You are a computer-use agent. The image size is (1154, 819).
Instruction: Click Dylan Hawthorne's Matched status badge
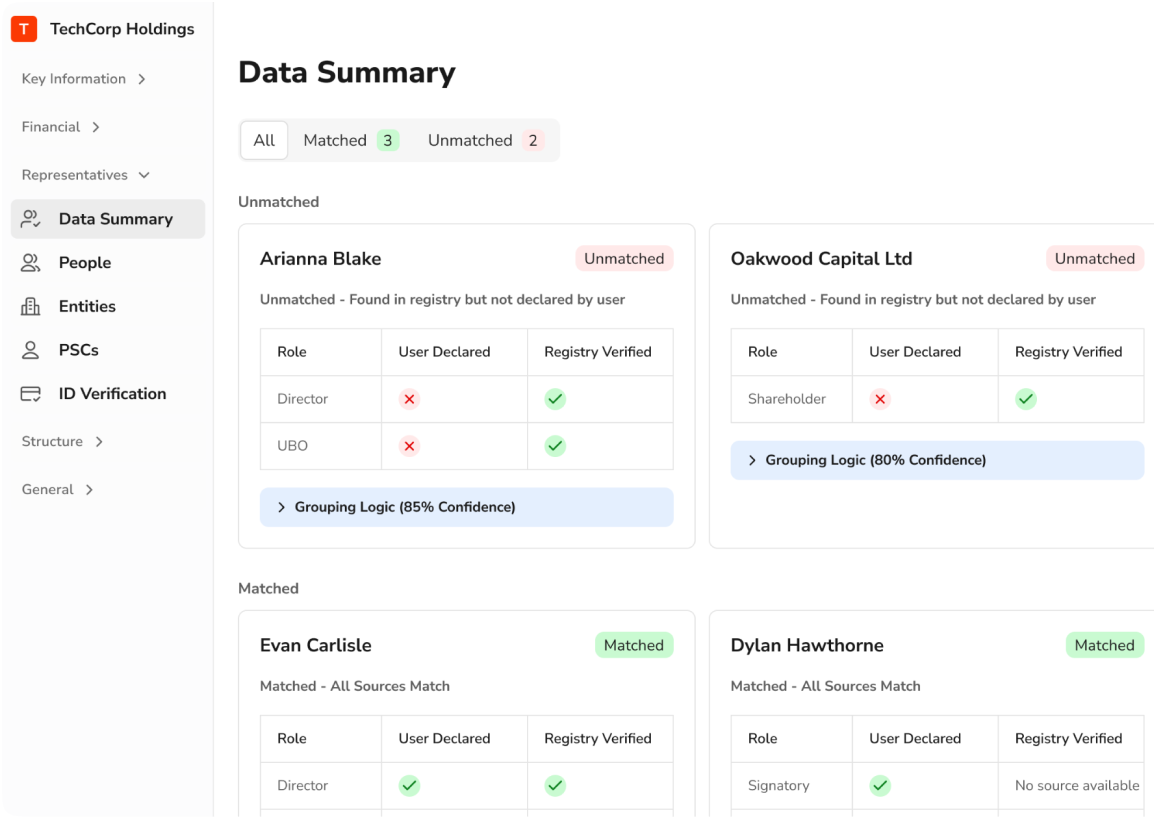point(1104,645)
